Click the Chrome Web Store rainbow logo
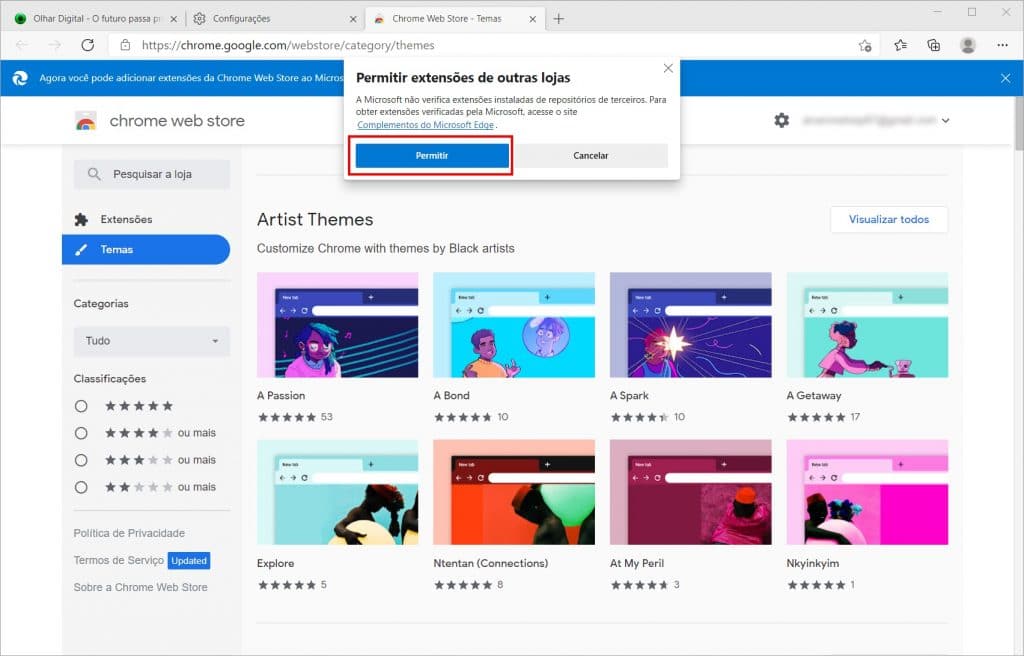 [x=86, y=121]
